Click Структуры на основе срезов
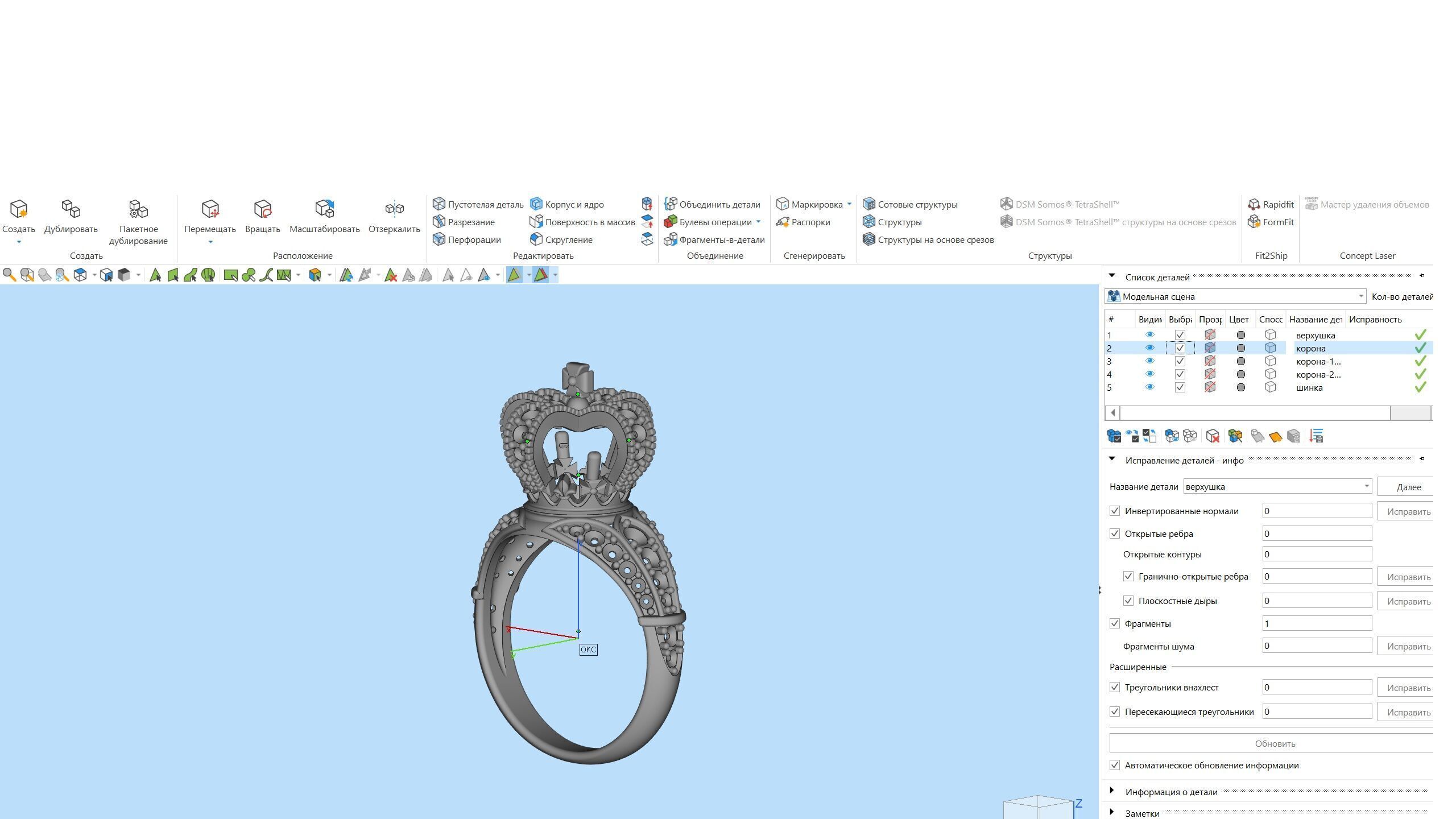Image resolution: width=1456 pixels, height=819 pixels. click(928, 239)
